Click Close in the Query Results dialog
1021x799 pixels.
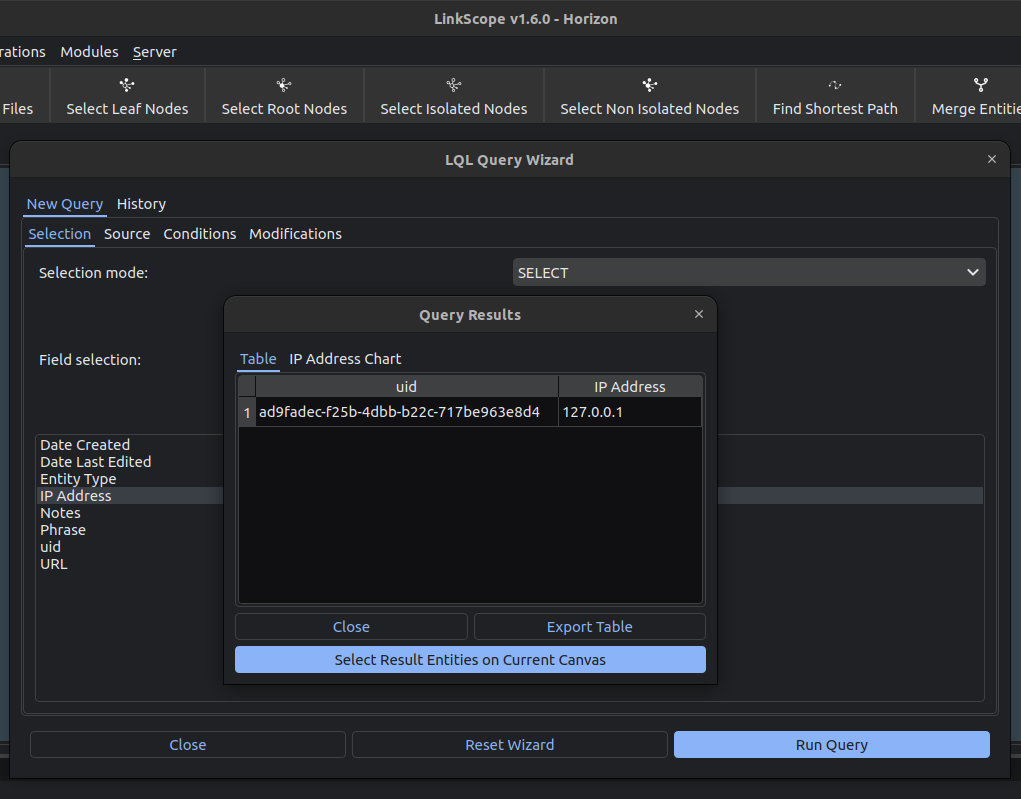[351, 626]
